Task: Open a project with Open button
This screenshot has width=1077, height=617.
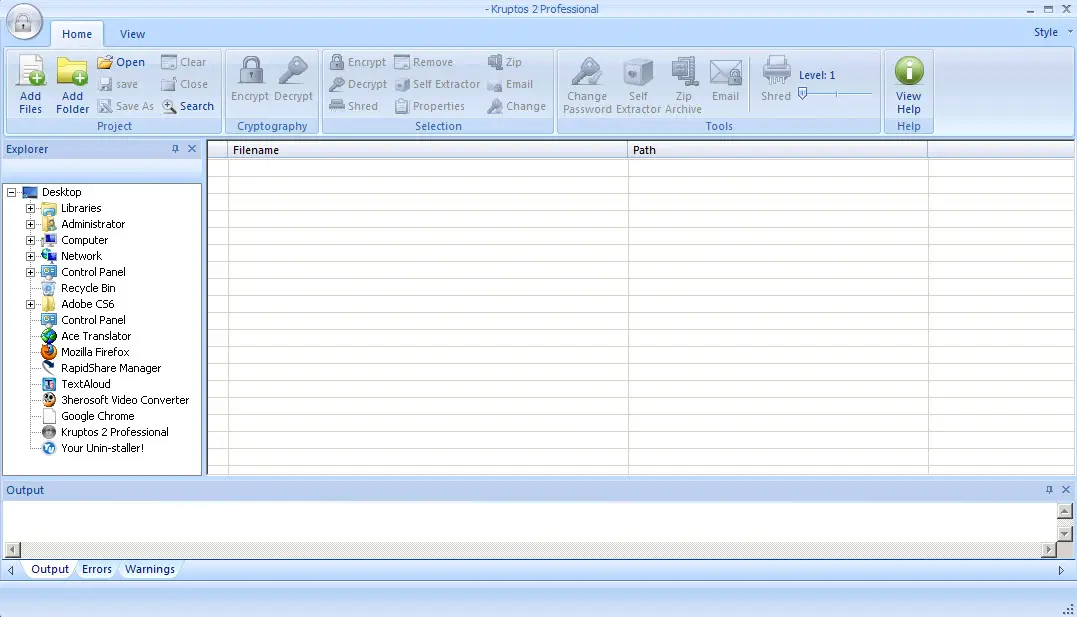Action: [121, 62]
